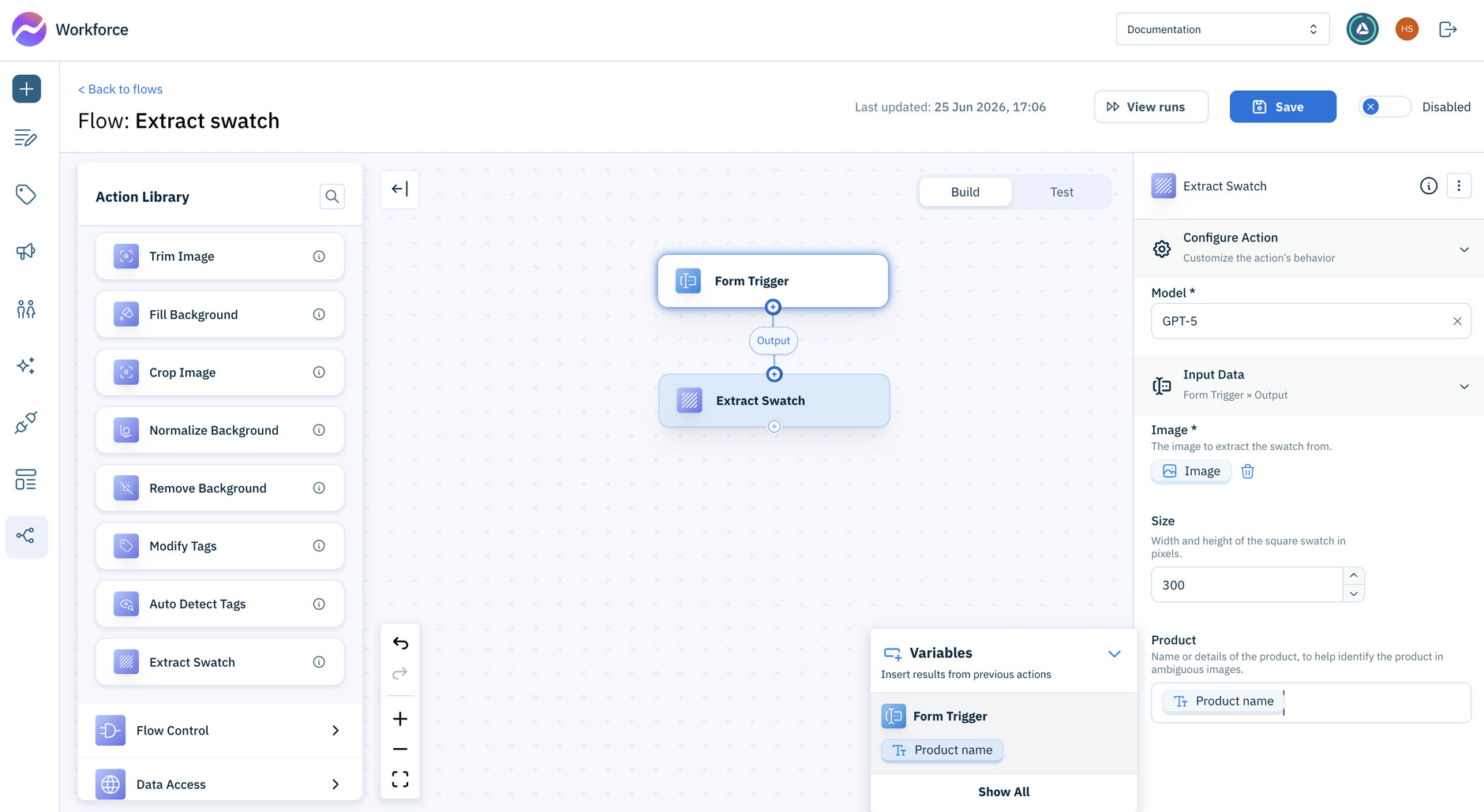The height and width of the screenshot is (812, 1484).
Task: Click the undo arrow in canvas toolbar
Action: 400,643
